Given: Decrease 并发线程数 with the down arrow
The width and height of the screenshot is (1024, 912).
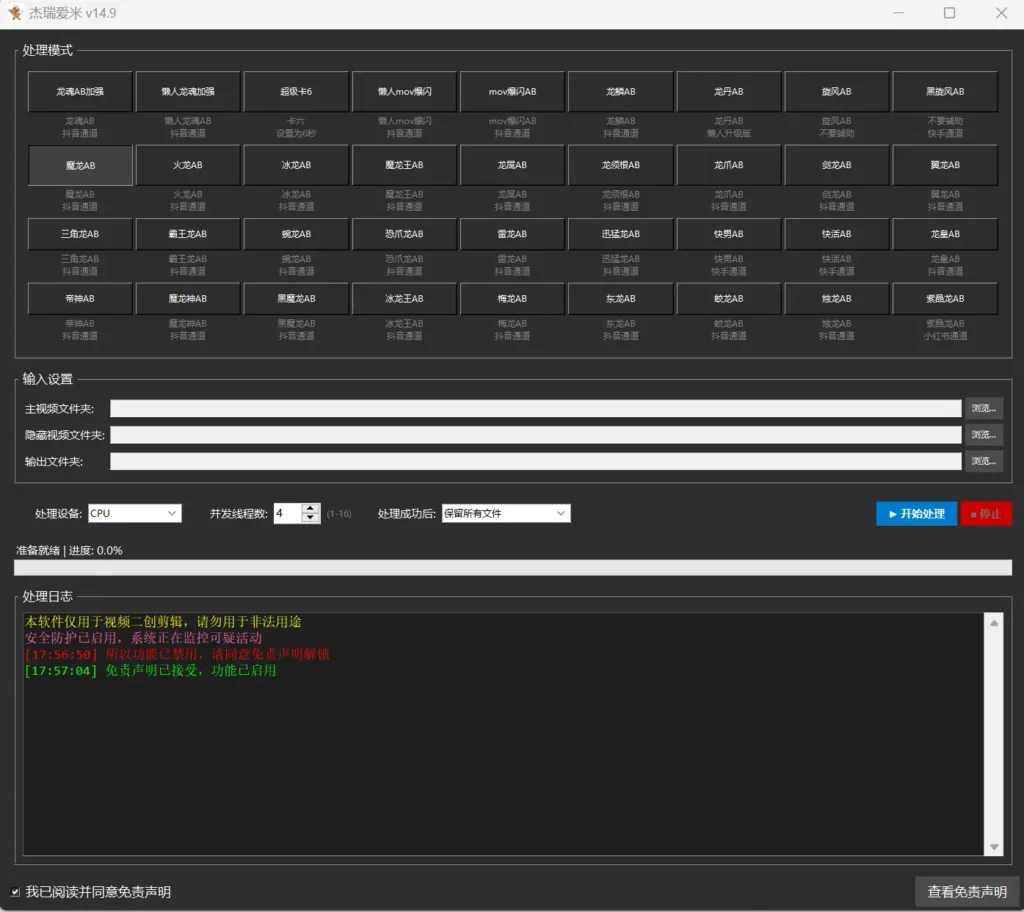Looking at the screenshot, I should 311,518.
